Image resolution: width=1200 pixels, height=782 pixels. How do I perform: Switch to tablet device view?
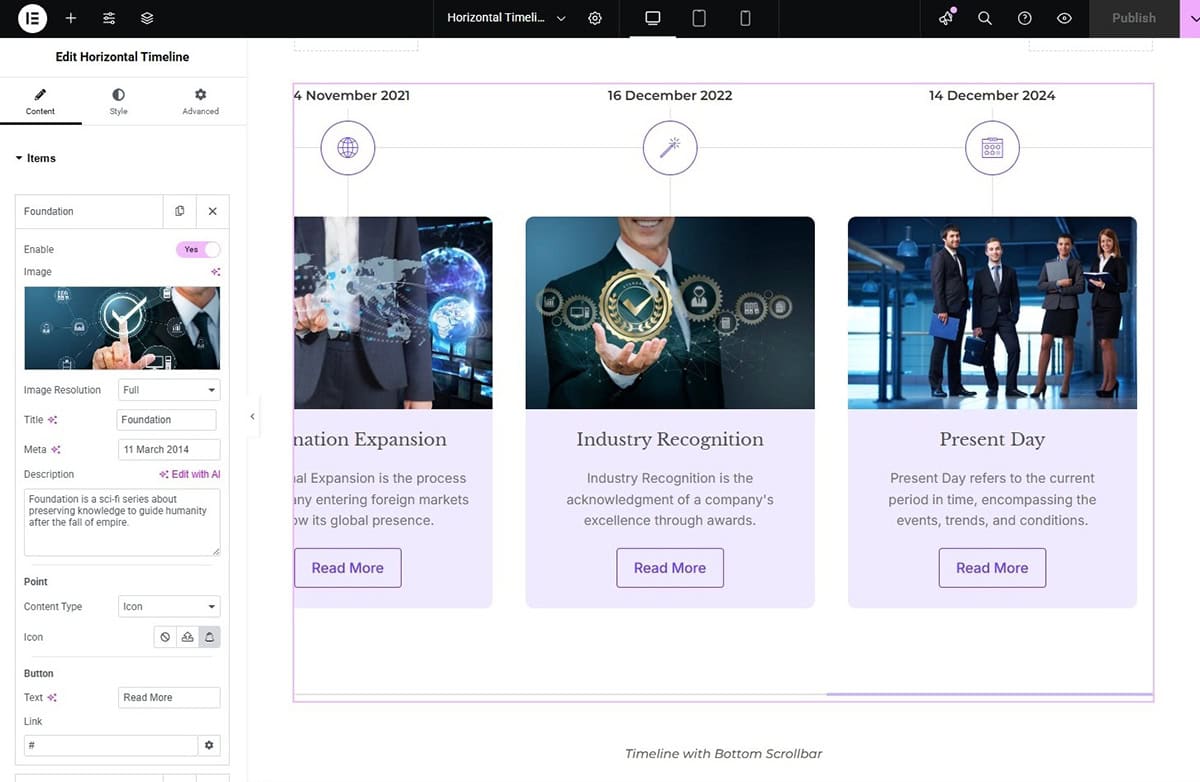(699, 18)
